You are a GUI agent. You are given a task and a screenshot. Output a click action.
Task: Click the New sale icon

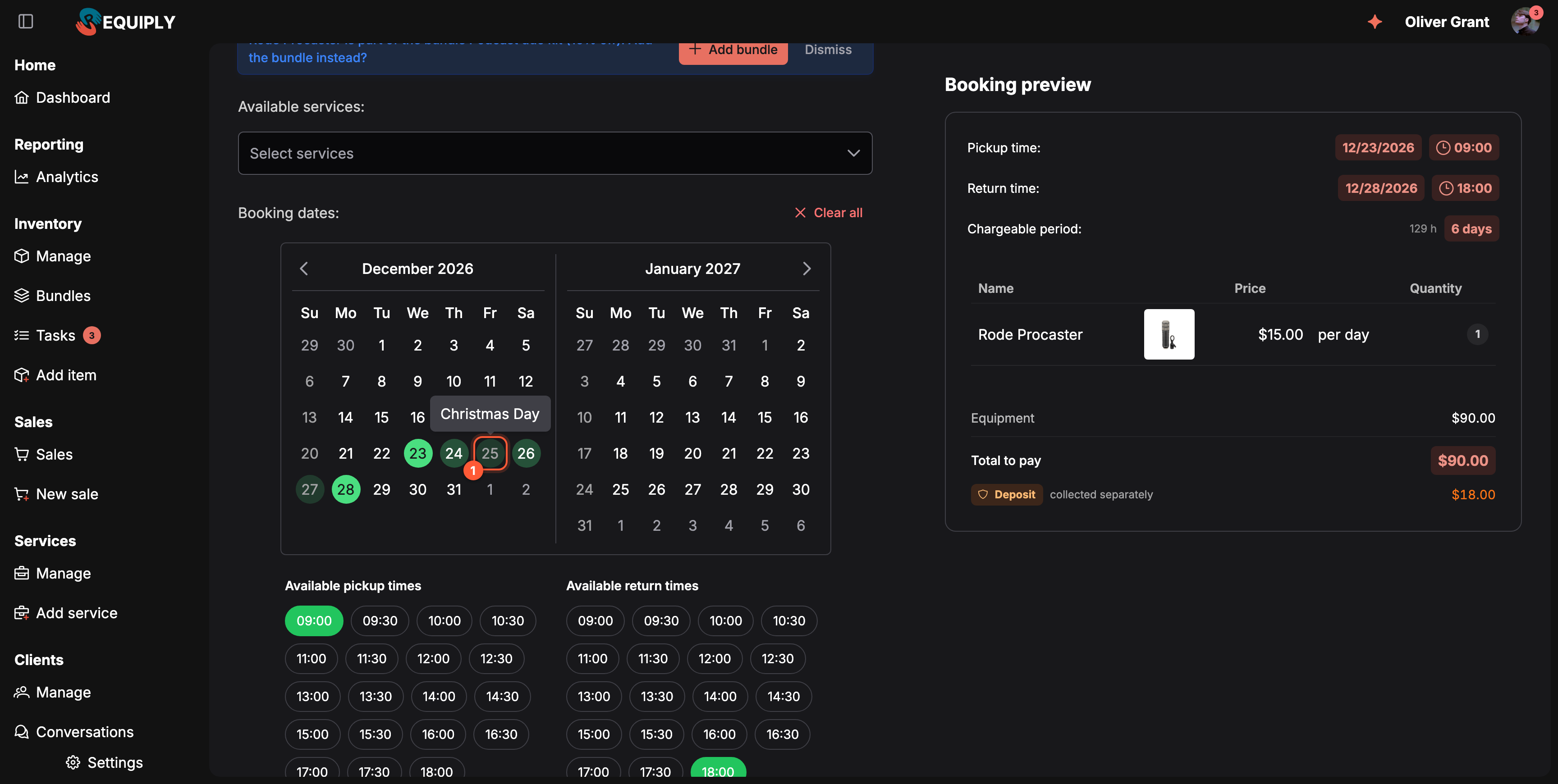[x=22, y=494]
